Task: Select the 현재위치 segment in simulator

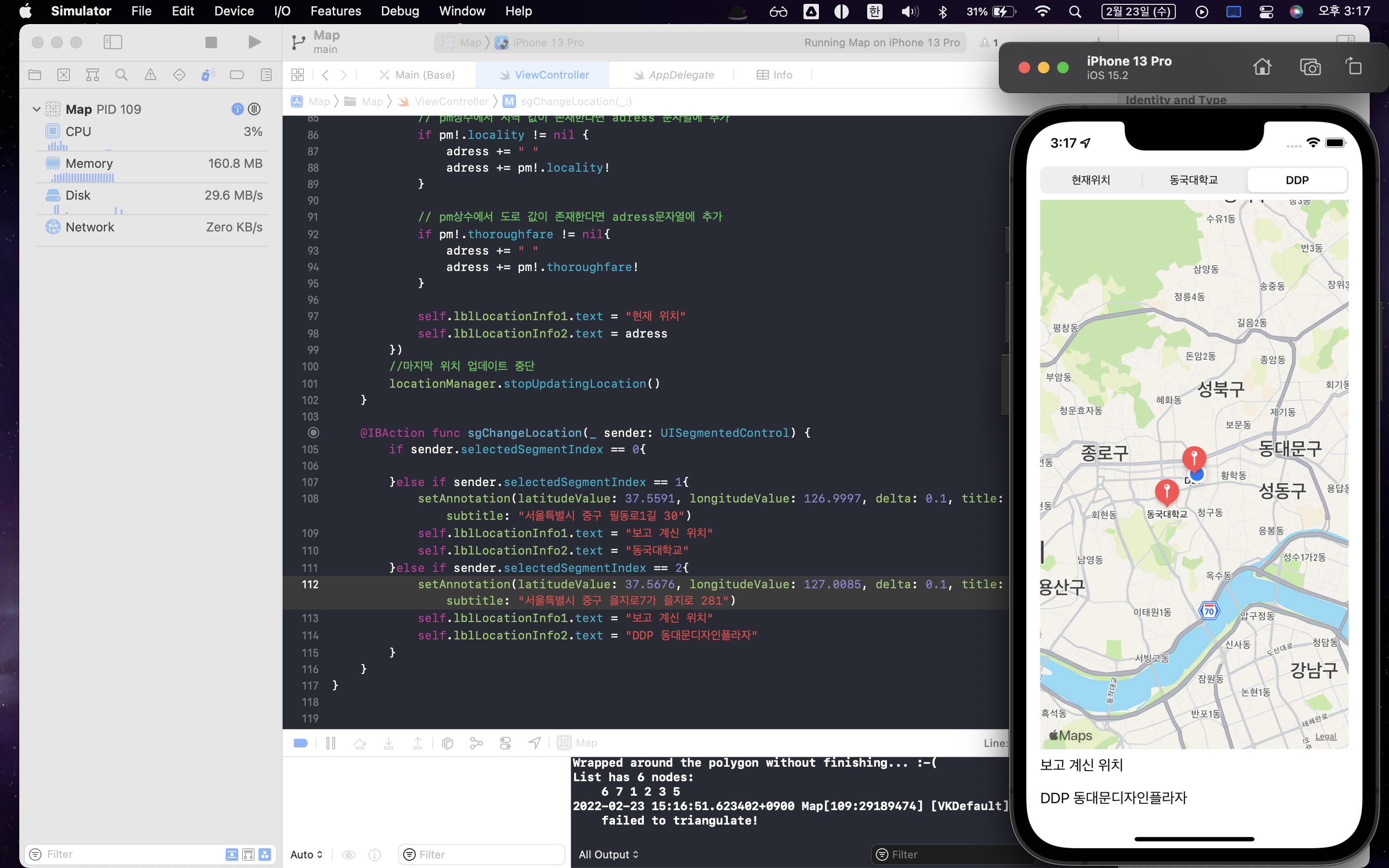Action: coord(1090,180)
